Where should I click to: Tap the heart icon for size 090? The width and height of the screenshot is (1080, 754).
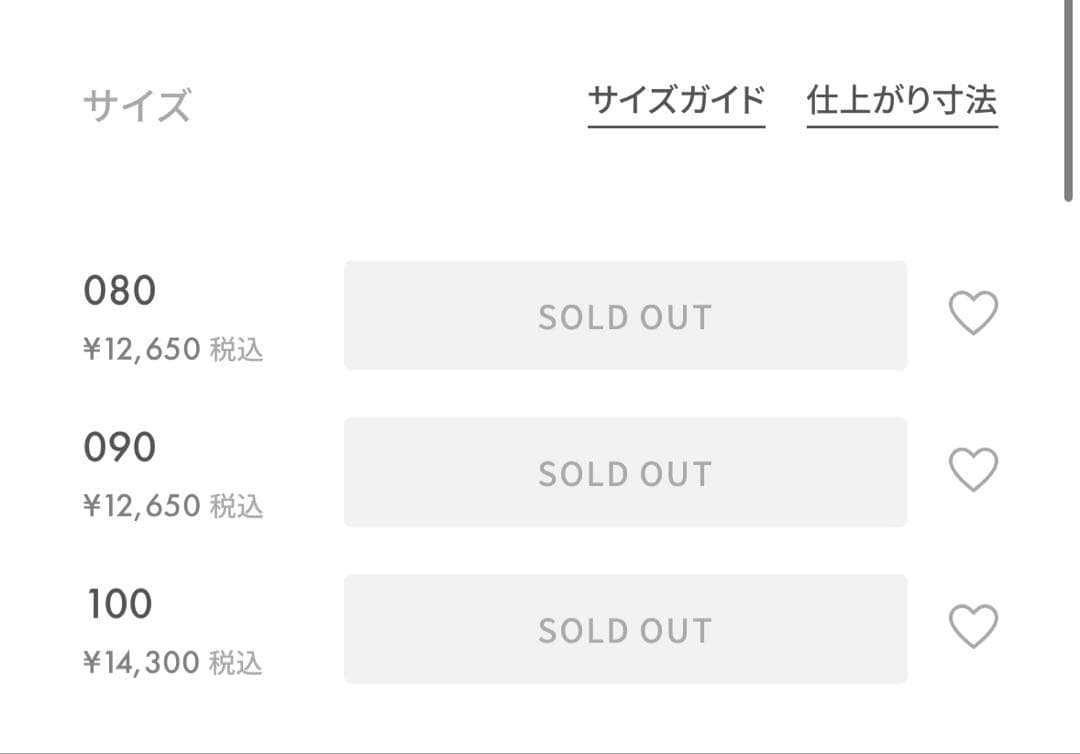click(x=972, y=470)
